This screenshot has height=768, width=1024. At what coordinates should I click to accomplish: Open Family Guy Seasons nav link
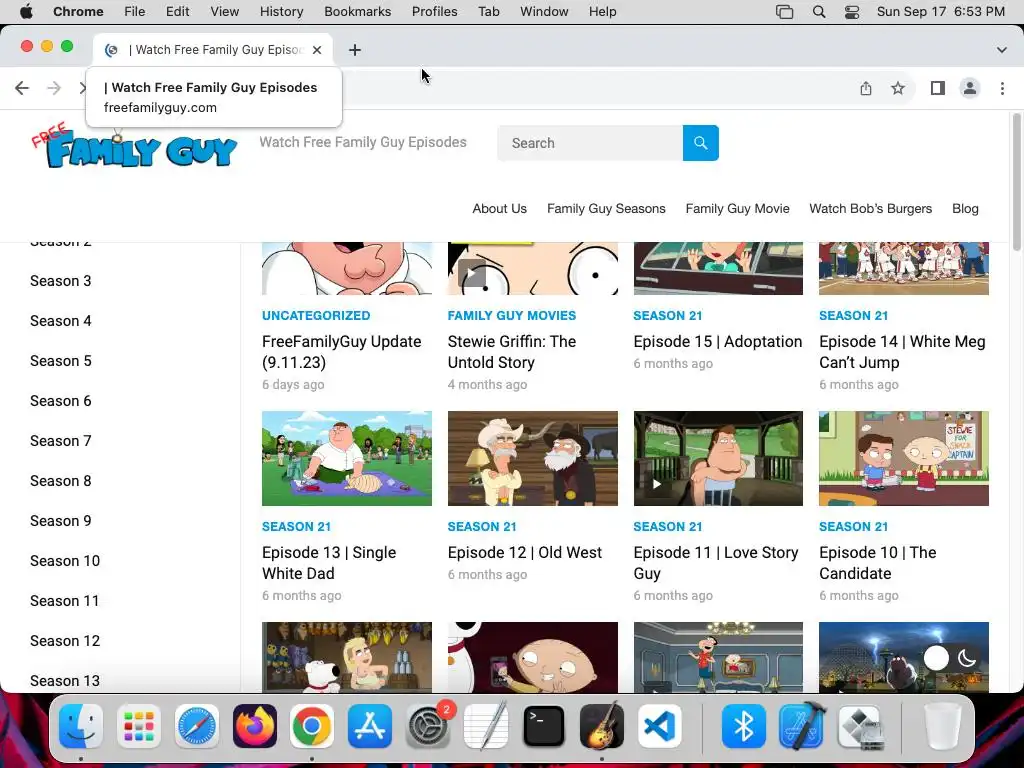point(606,209)
